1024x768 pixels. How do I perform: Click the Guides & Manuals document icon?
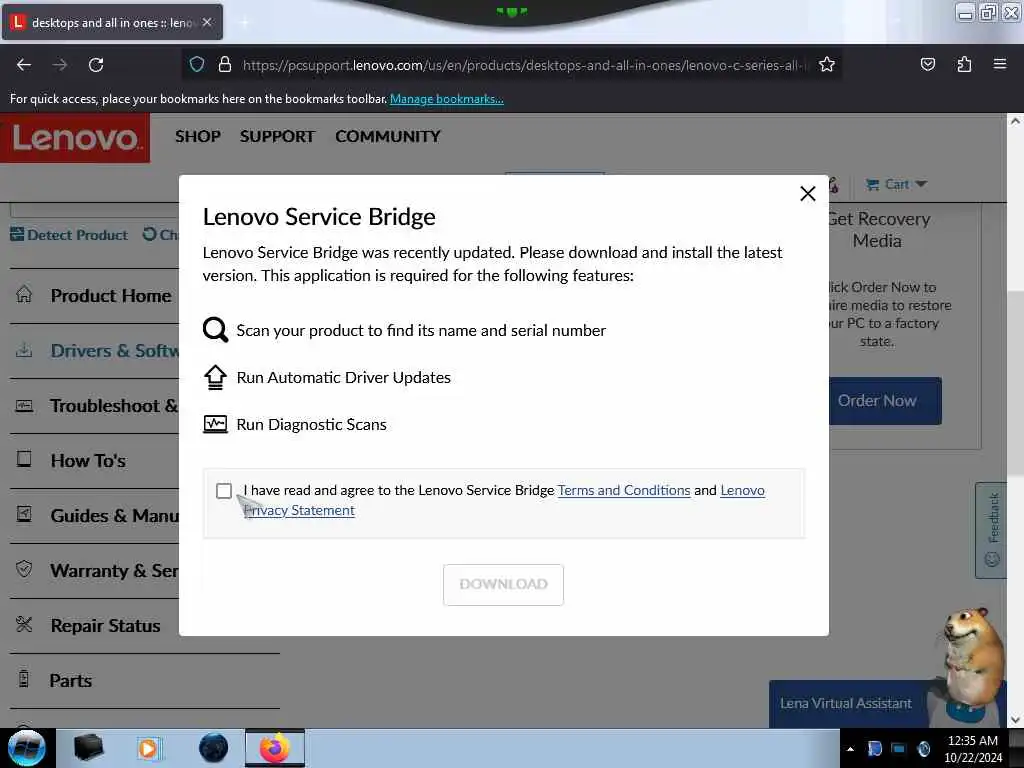pyautogui.click(x=24, y=514)
